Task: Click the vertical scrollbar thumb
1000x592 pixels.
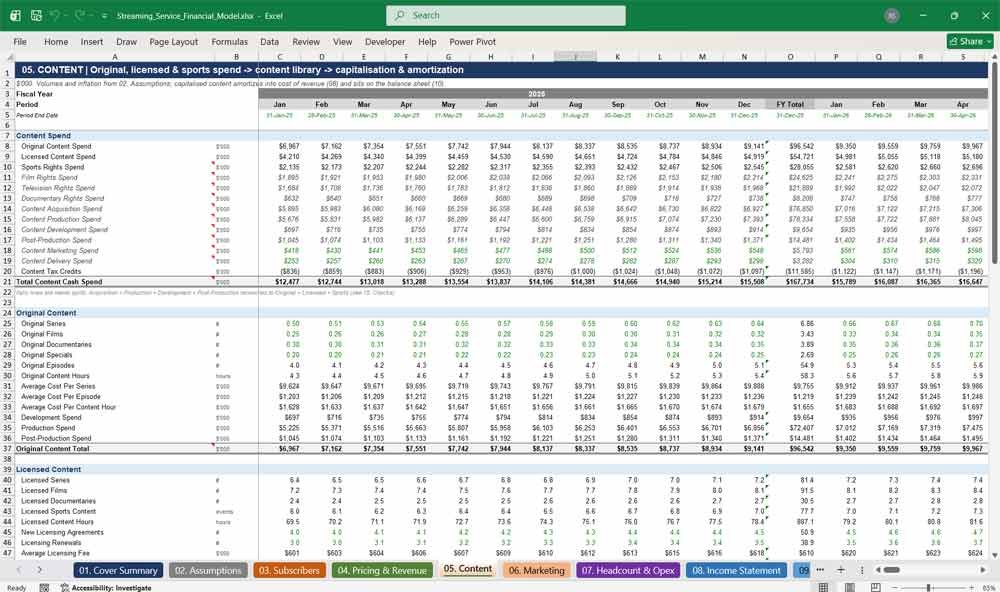Action: pos(994,163)
